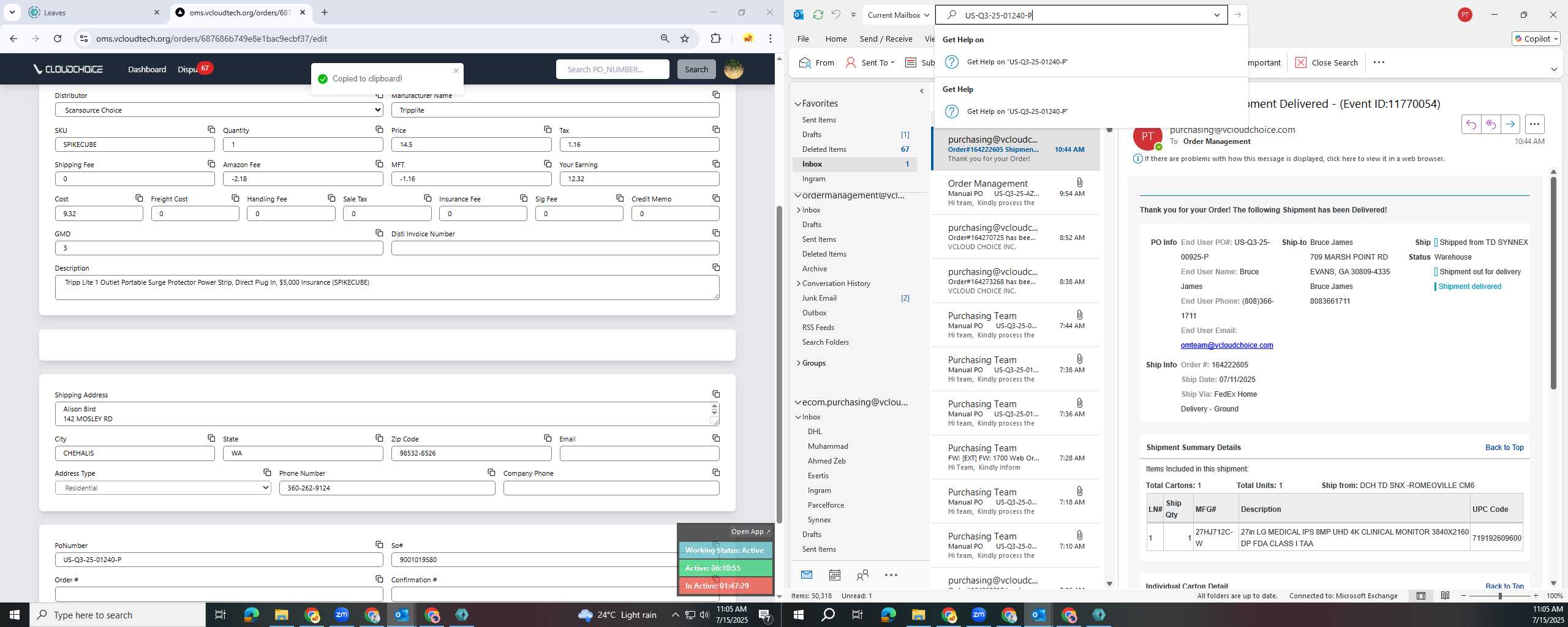Click Open App on status widget
This screenshot has width=1568, height=627.
click(x=750, y=531)
